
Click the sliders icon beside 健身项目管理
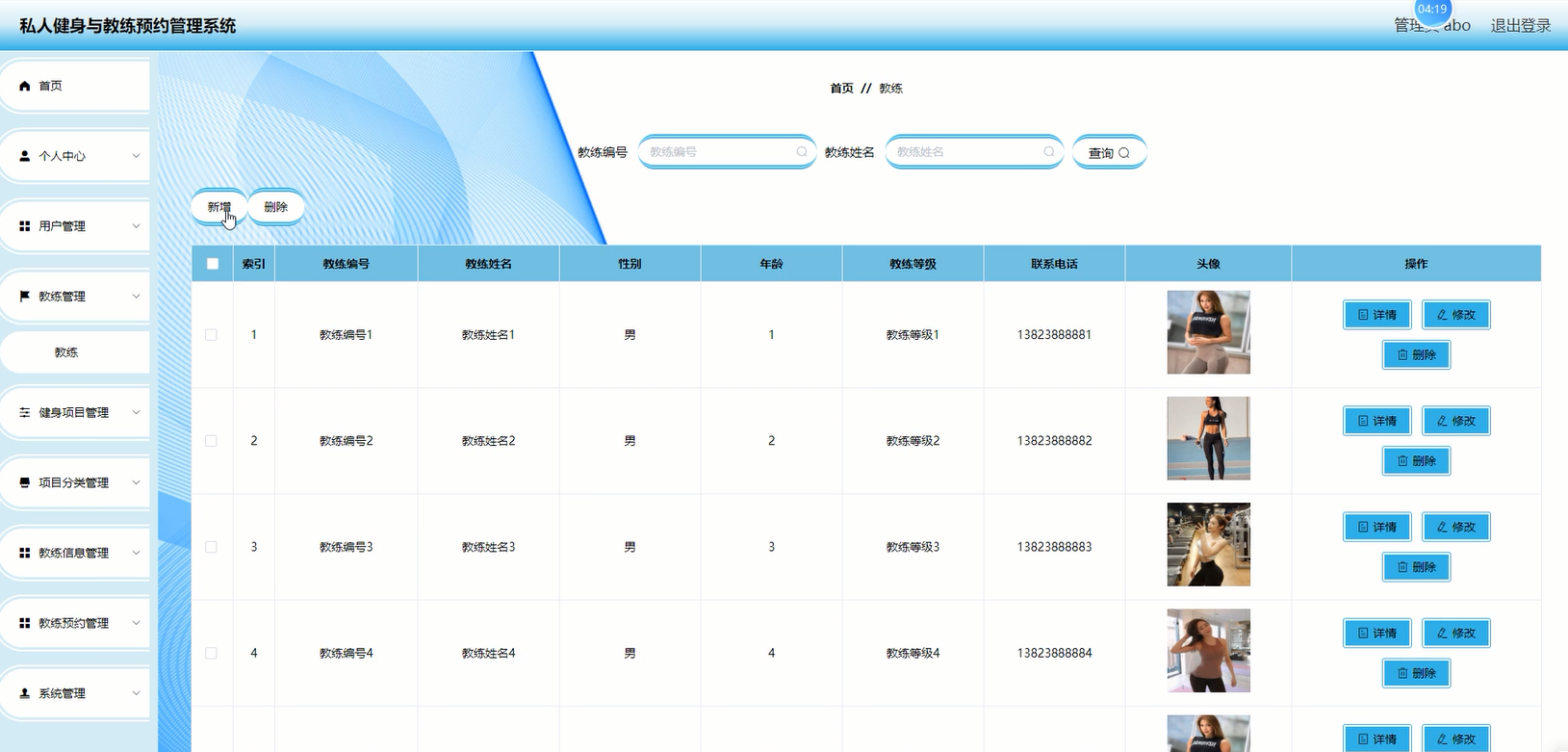[x=25, y=412]
